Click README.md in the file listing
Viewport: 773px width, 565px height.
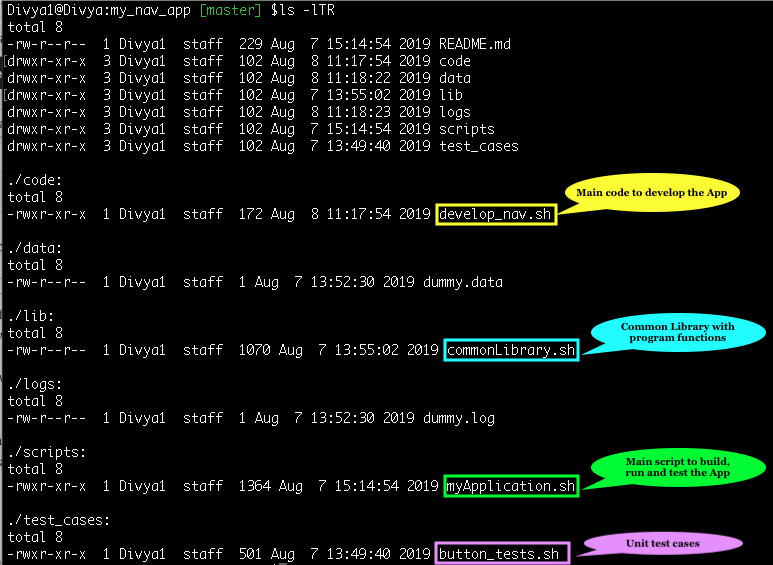(475, 44)
